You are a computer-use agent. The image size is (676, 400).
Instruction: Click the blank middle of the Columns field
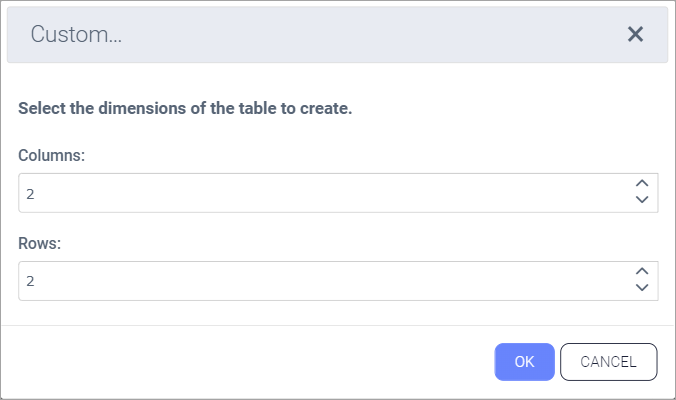pos(330,193)
